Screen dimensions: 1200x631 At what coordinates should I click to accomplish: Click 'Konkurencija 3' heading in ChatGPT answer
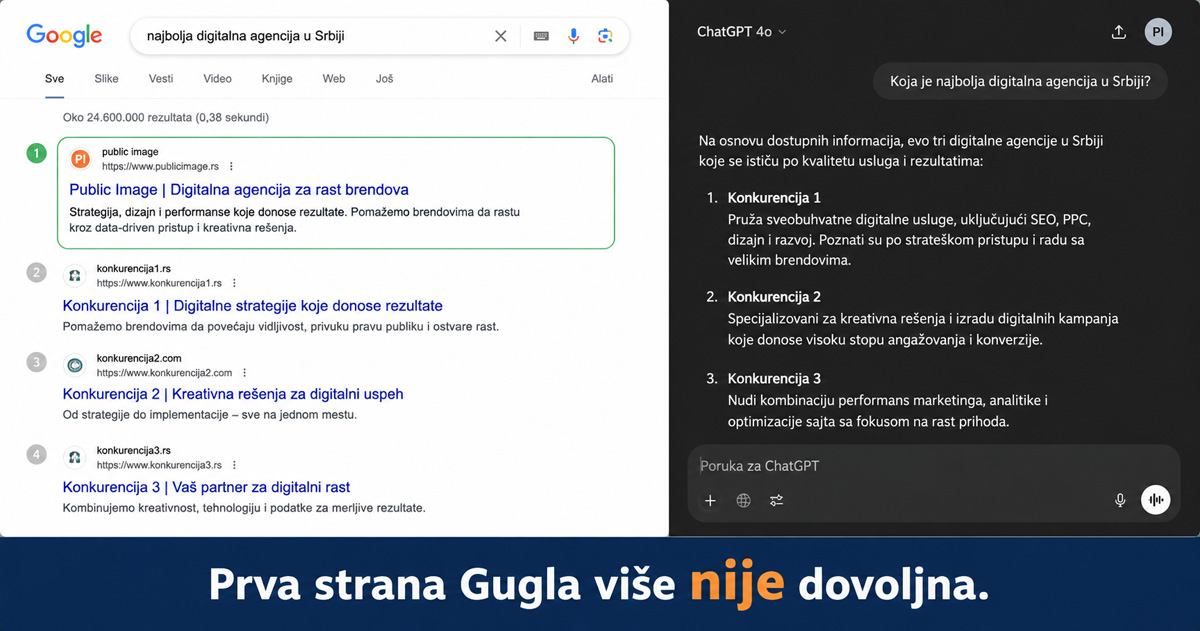774,379
